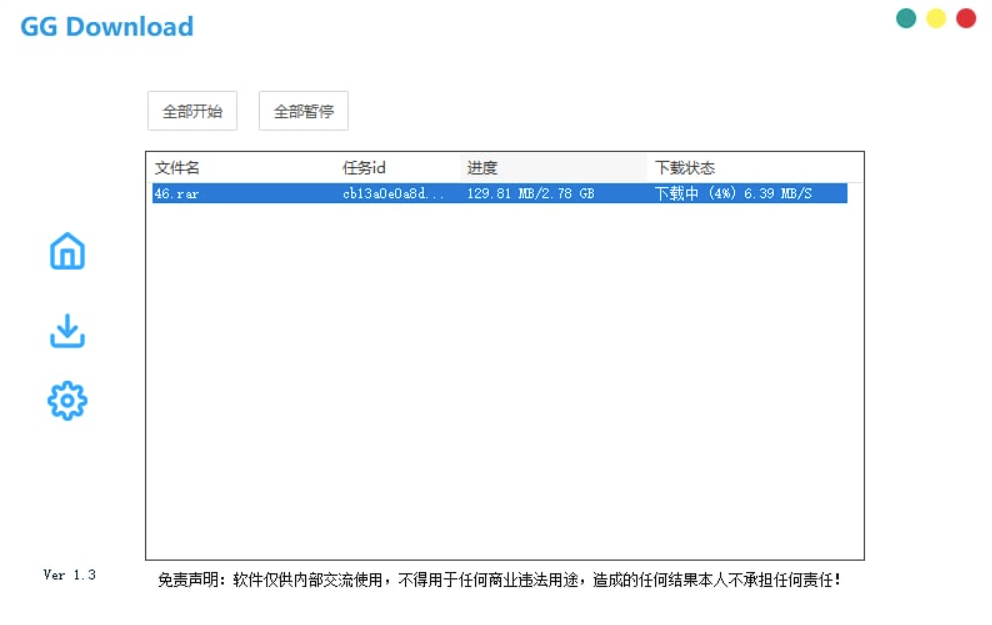Pause all downloads with 全部暂停 button

click(304, 111)
